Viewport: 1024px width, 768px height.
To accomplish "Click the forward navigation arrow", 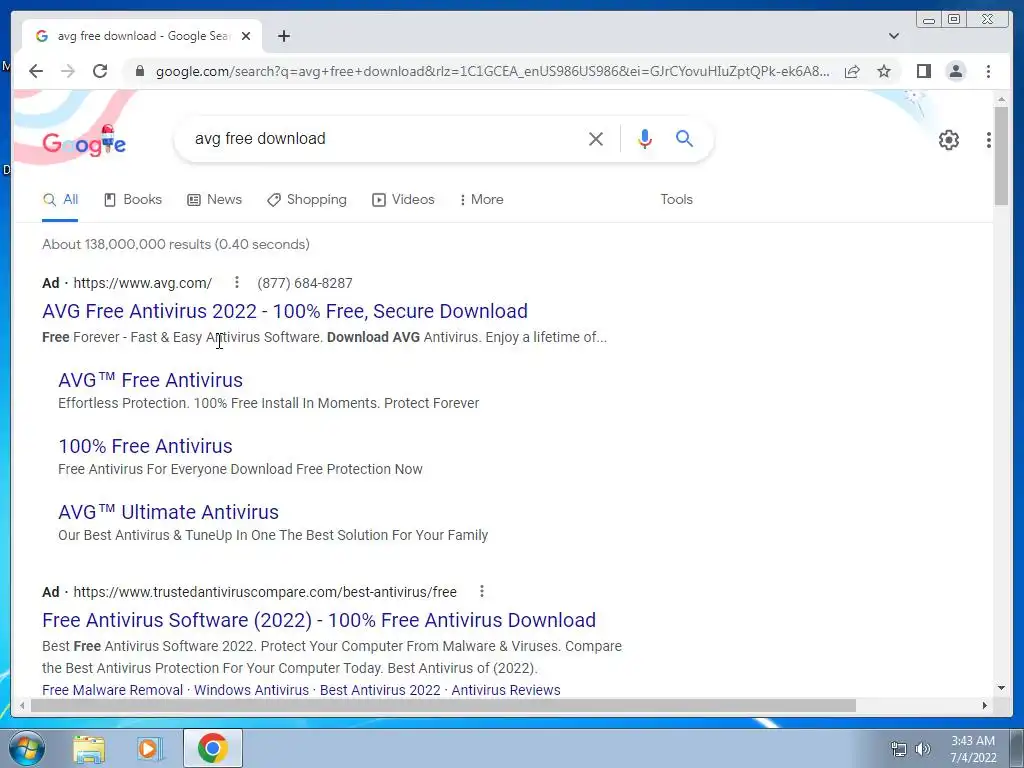I will pyautogui.click(x=68, y=71).
